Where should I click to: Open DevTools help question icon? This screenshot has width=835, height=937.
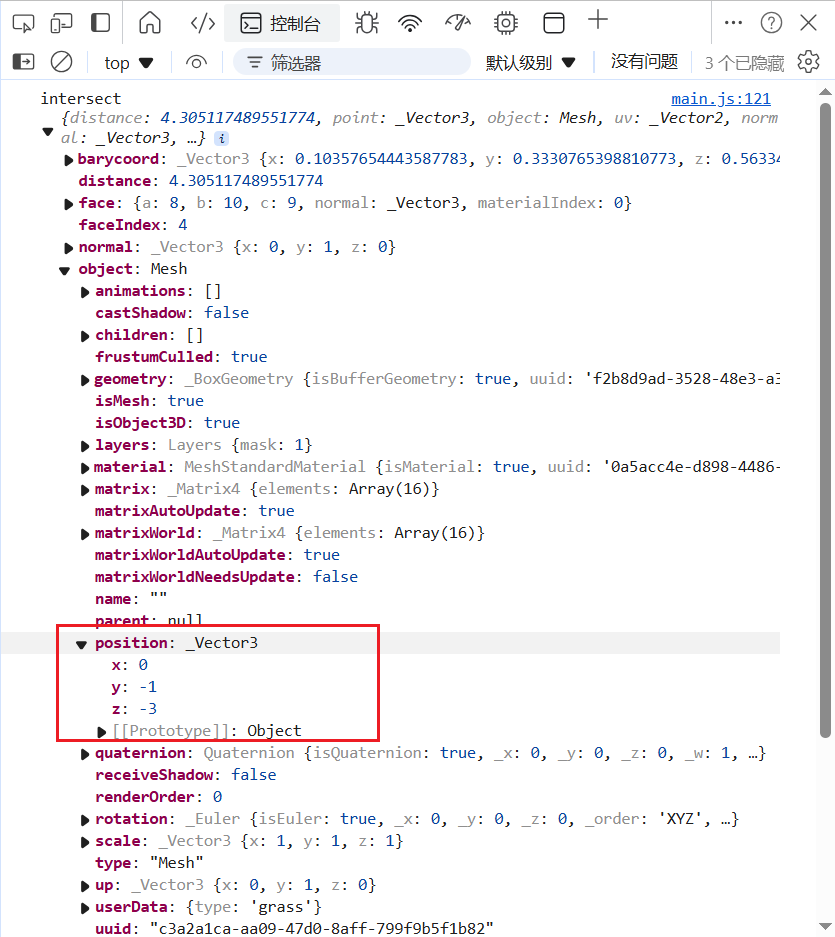tap(772, 23)
